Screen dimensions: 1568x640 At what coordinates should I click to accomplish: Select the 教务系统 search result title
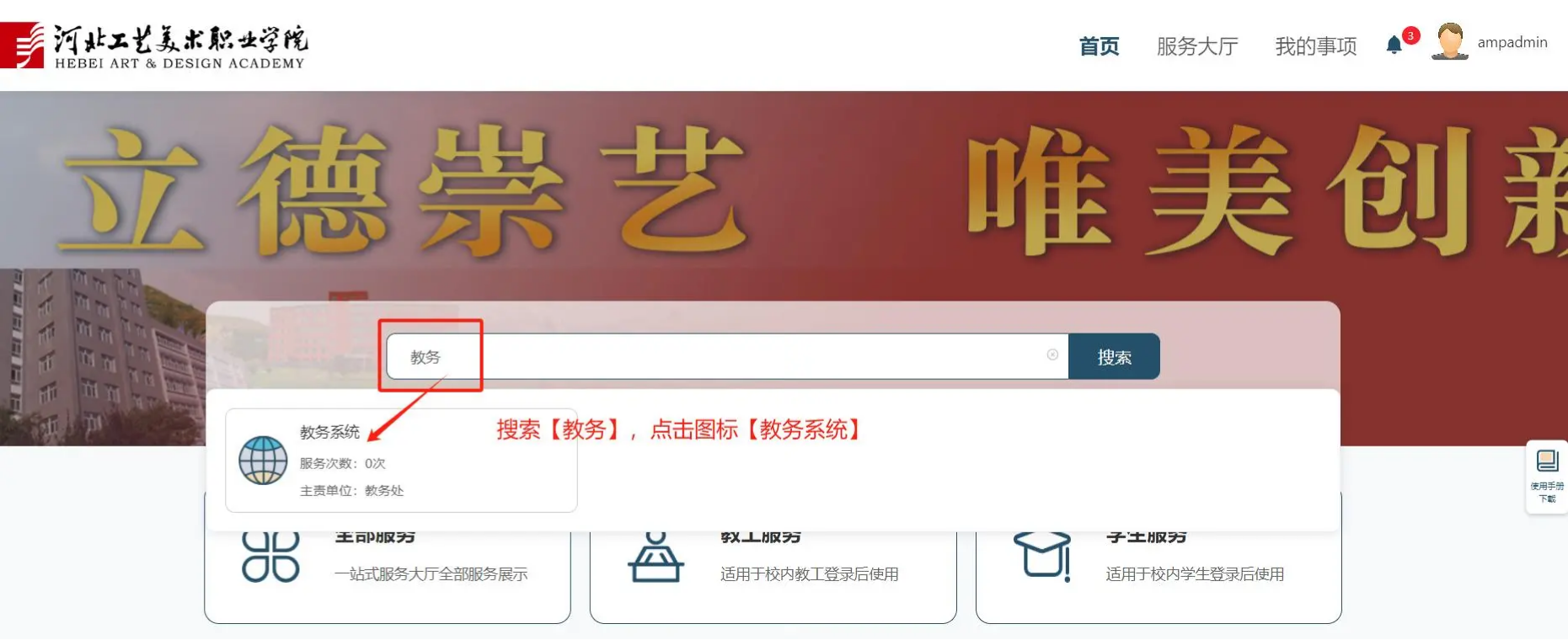(329, 432)
